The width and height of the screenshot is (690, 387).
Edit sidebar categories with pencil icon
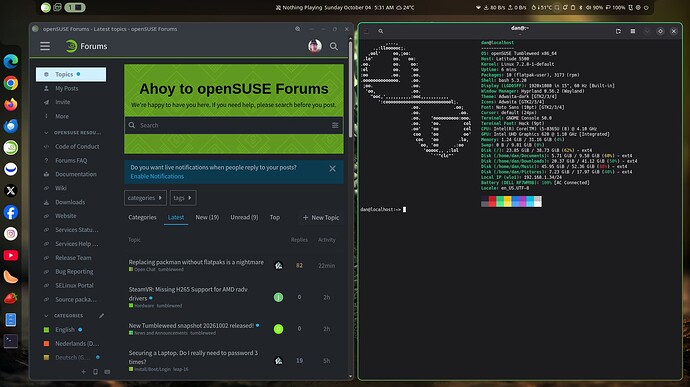click(x=102, y=316)
